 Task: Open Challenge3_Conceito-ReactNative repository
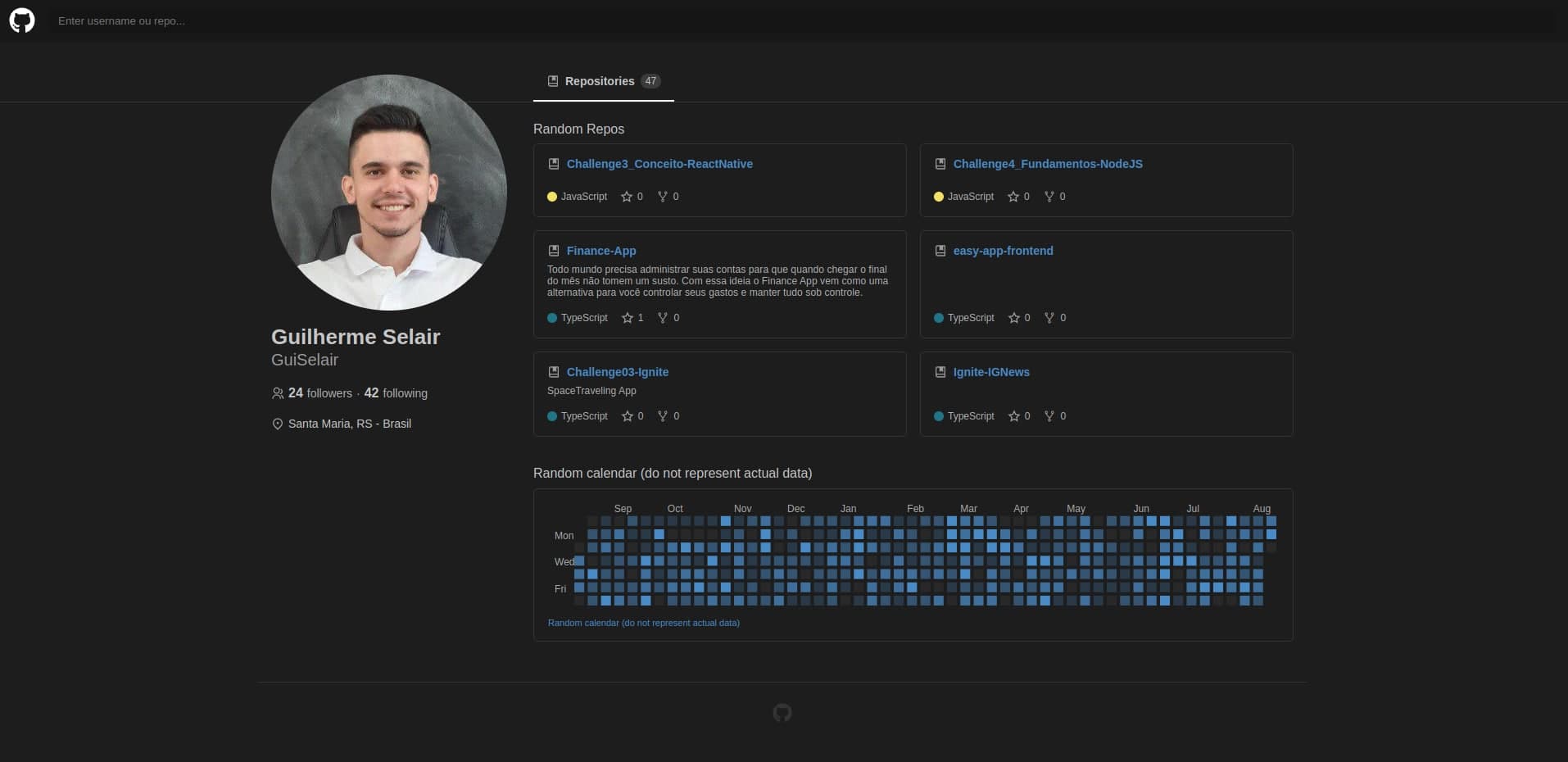click(x=659, y=164)
